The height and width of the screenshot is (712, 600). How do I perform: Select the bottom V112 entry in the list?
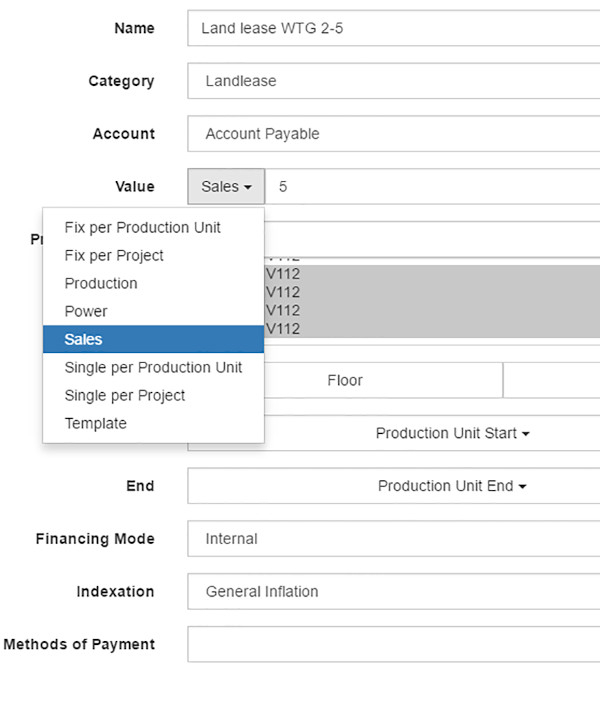(432, 328)
